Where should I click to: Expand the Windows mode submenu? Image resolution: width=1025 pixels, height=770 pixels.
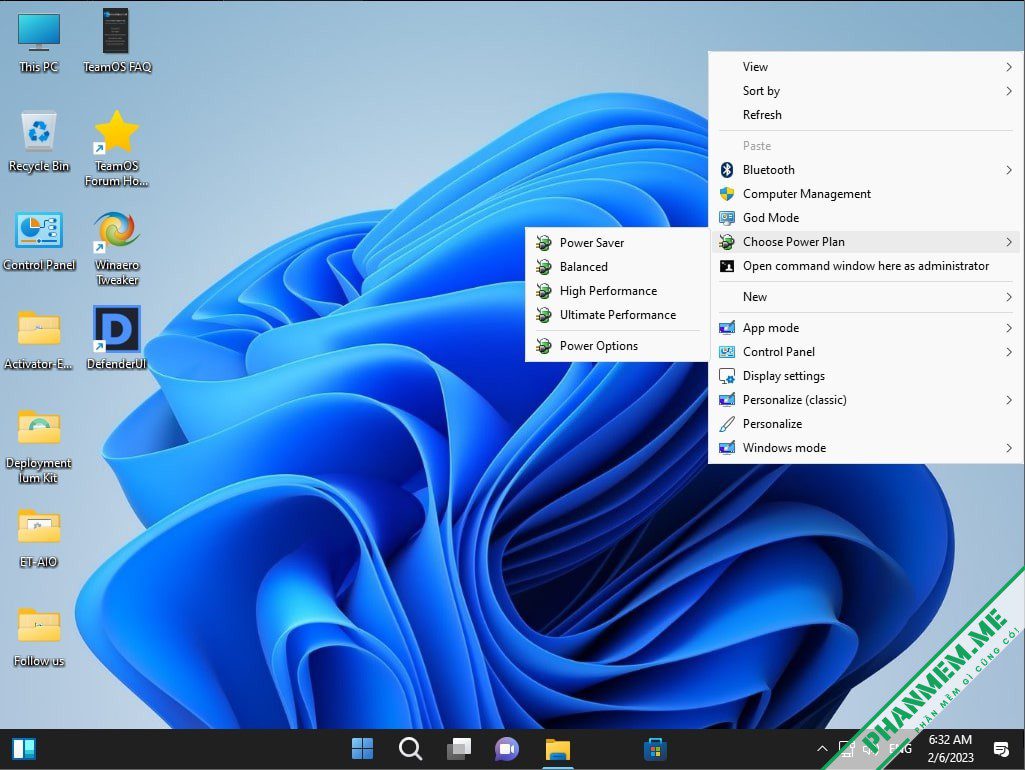865,448
